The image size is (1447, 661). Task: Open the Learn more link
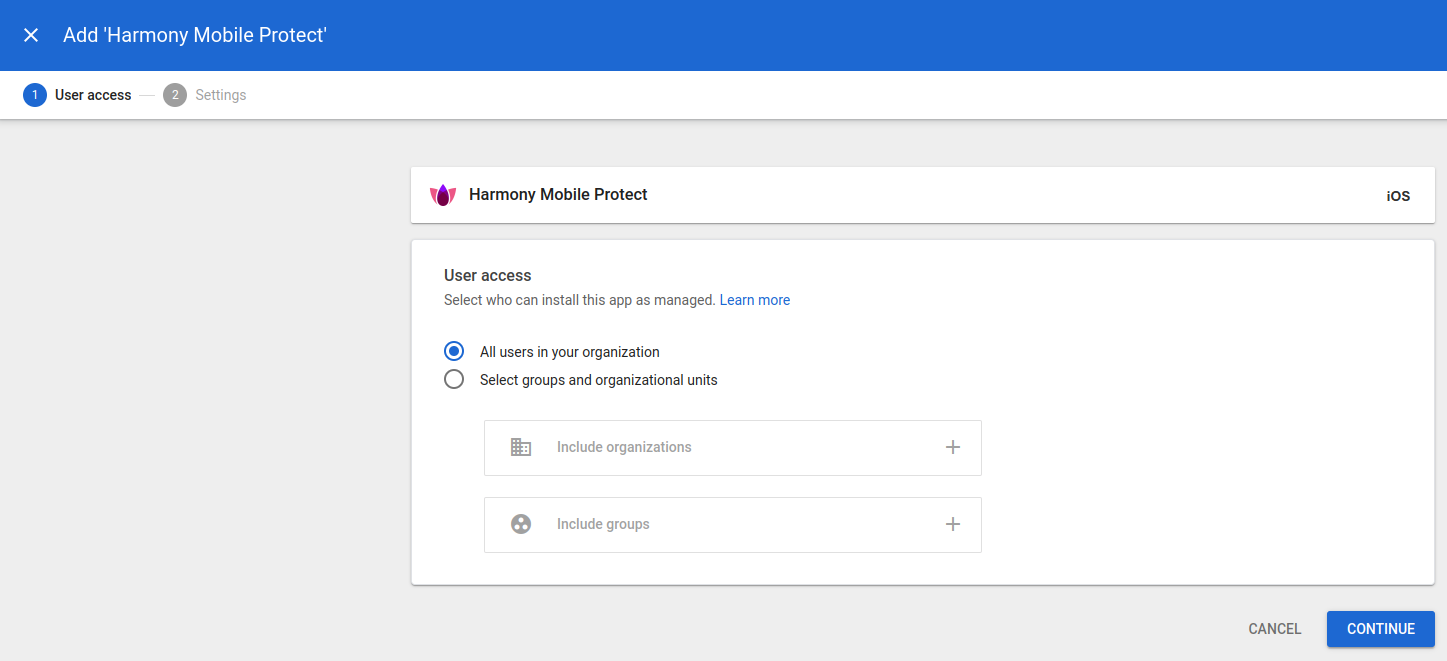754,300
